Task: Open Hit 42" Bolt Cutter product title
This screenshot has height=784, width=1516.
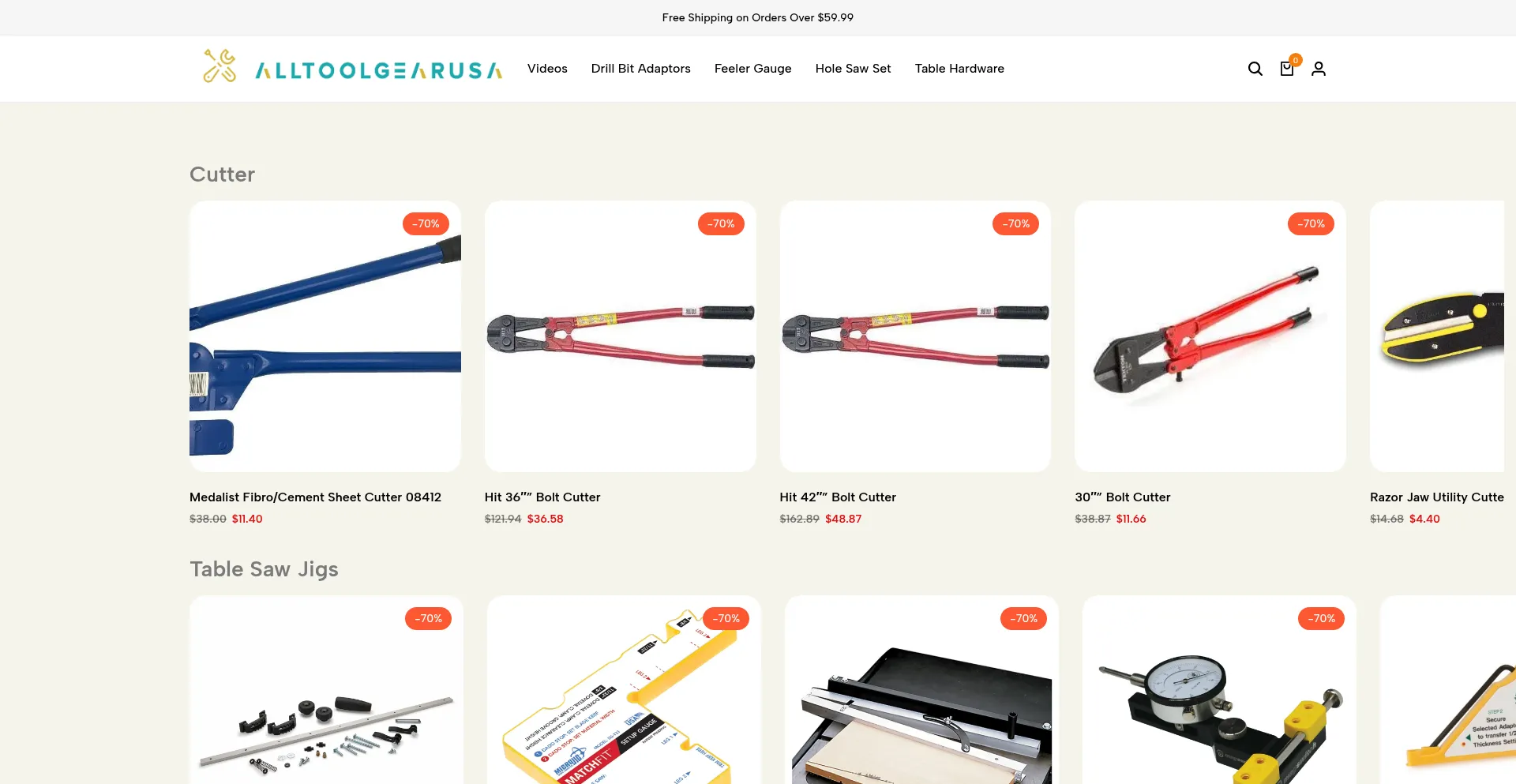Action: (838, 497)
